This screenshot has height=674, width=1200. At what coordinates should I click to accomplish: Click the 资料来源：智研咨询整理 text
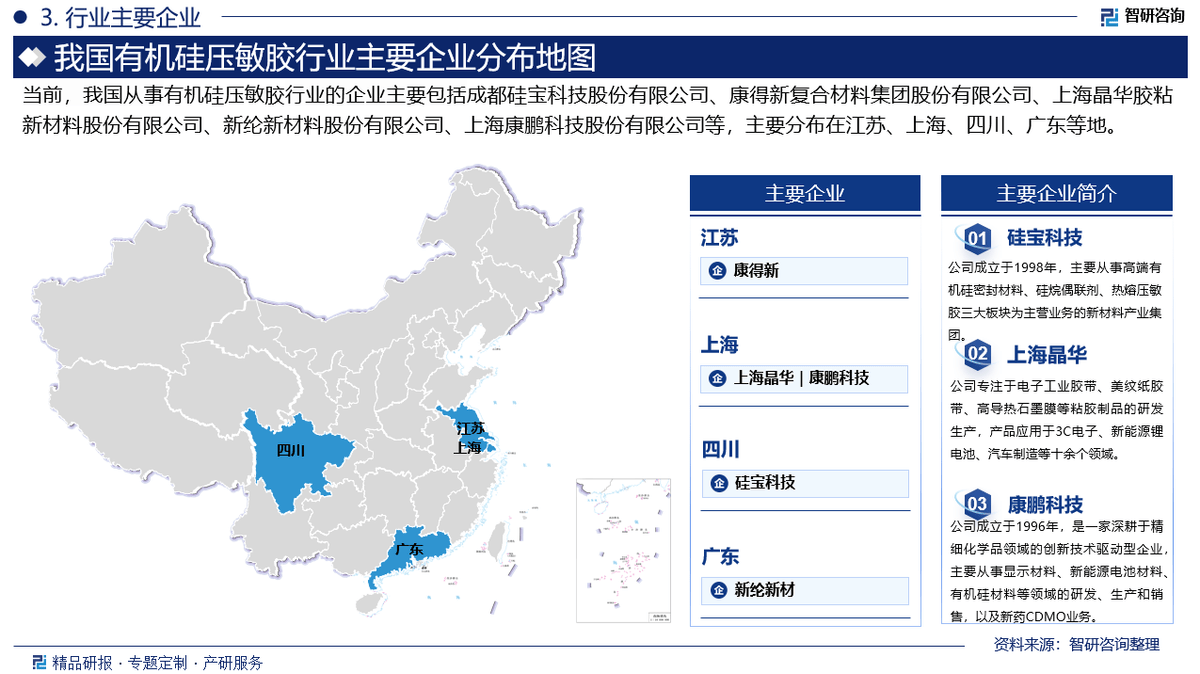[1076, 645]
